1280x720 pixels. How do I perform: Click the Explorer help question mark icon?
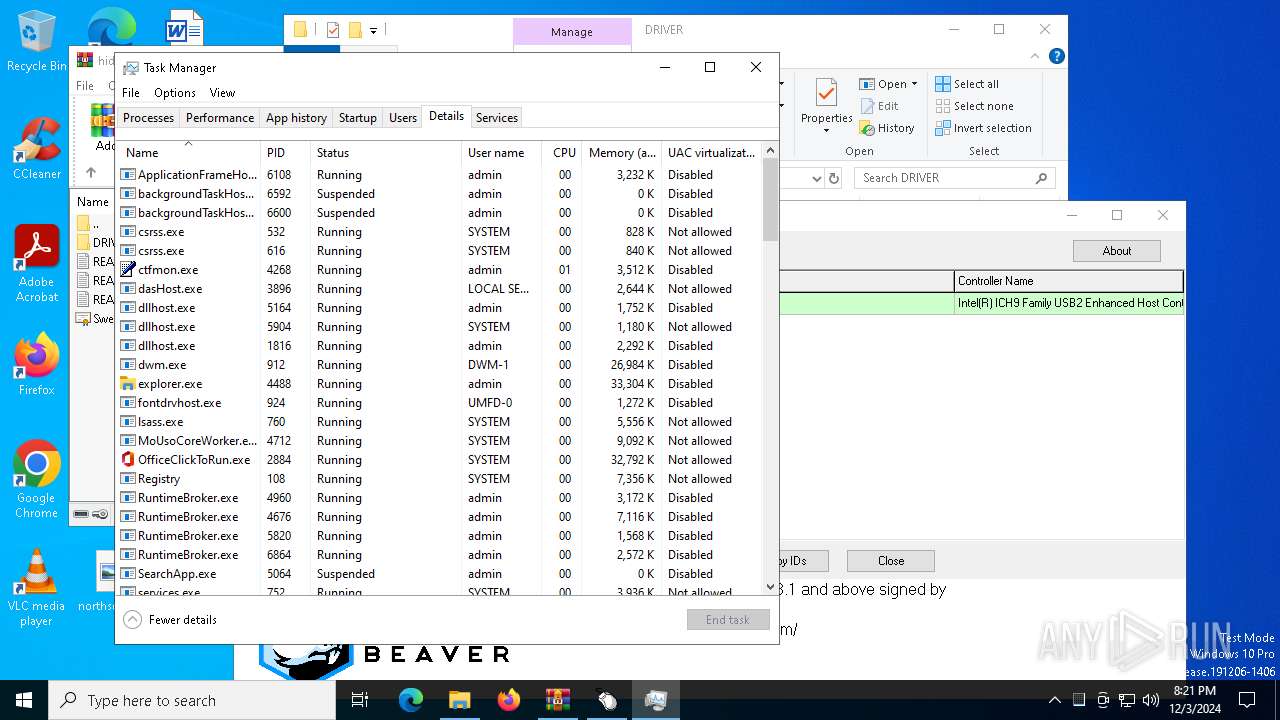[1057, 57]
